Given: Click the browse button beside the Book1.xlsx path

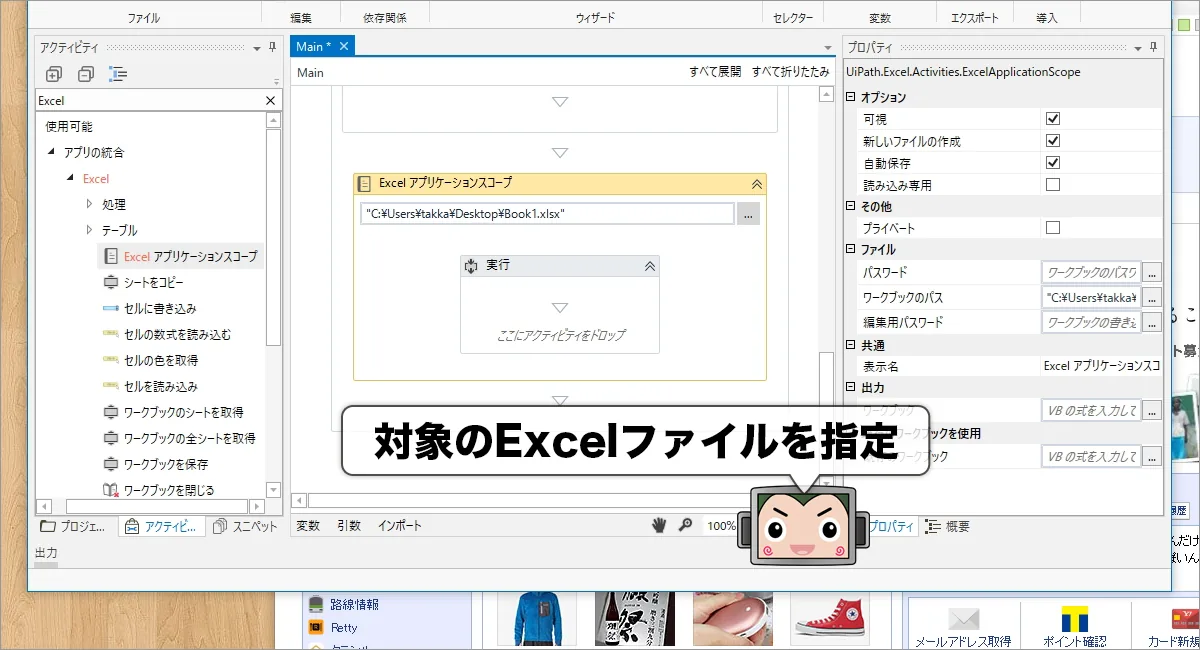Looking at the screenshot, I should [748, 214].
